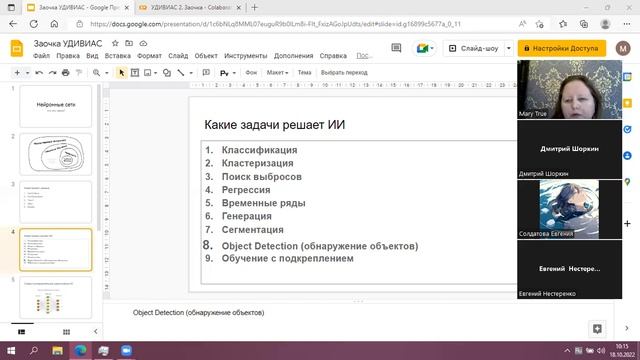Screen dimensions: 640x360
Task: Expand image insert options arrow
Action: (x=156, y=73)
